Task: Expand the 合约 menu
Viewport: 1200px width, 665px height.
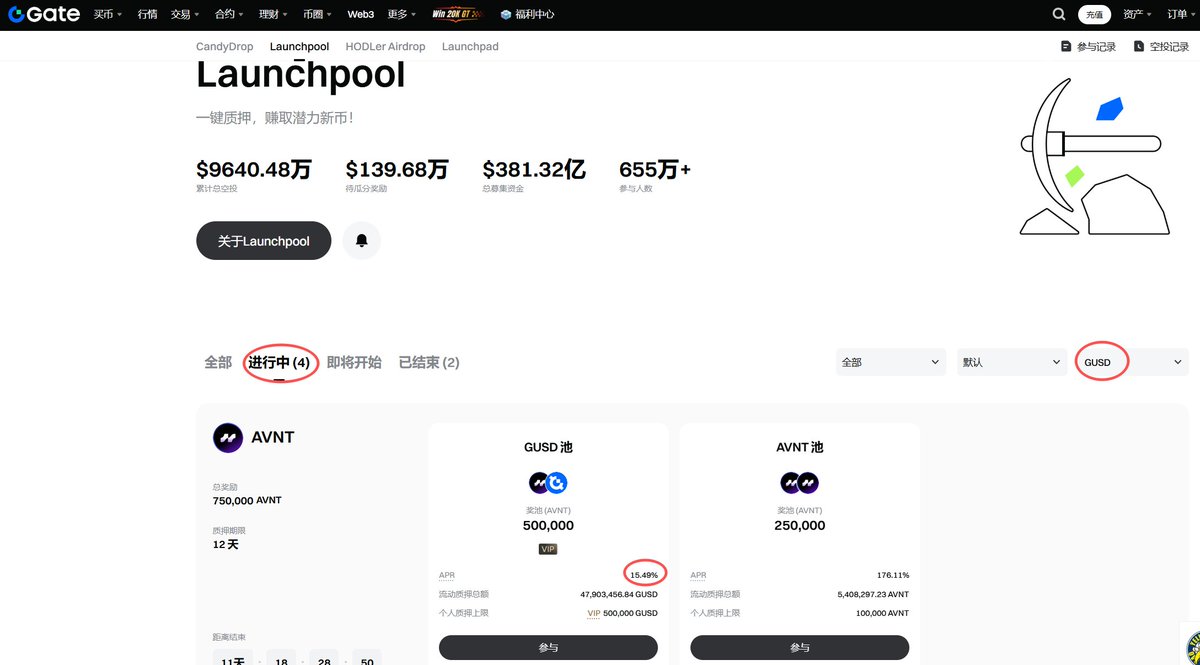Action: tap(229, 15)
